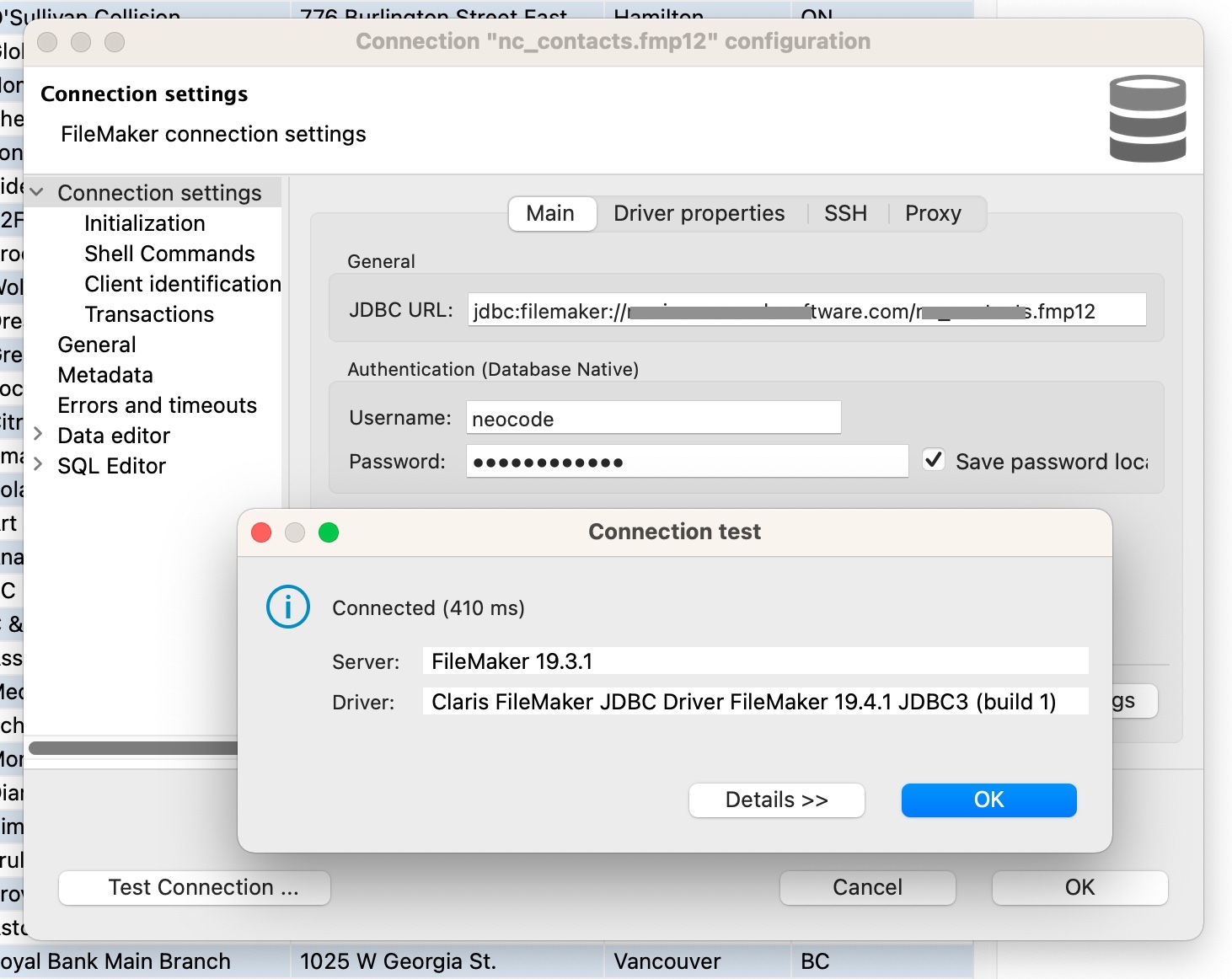The image size is (1232, 979).
Task: Click the Test Connection ... button
Action: pos(195,887)
